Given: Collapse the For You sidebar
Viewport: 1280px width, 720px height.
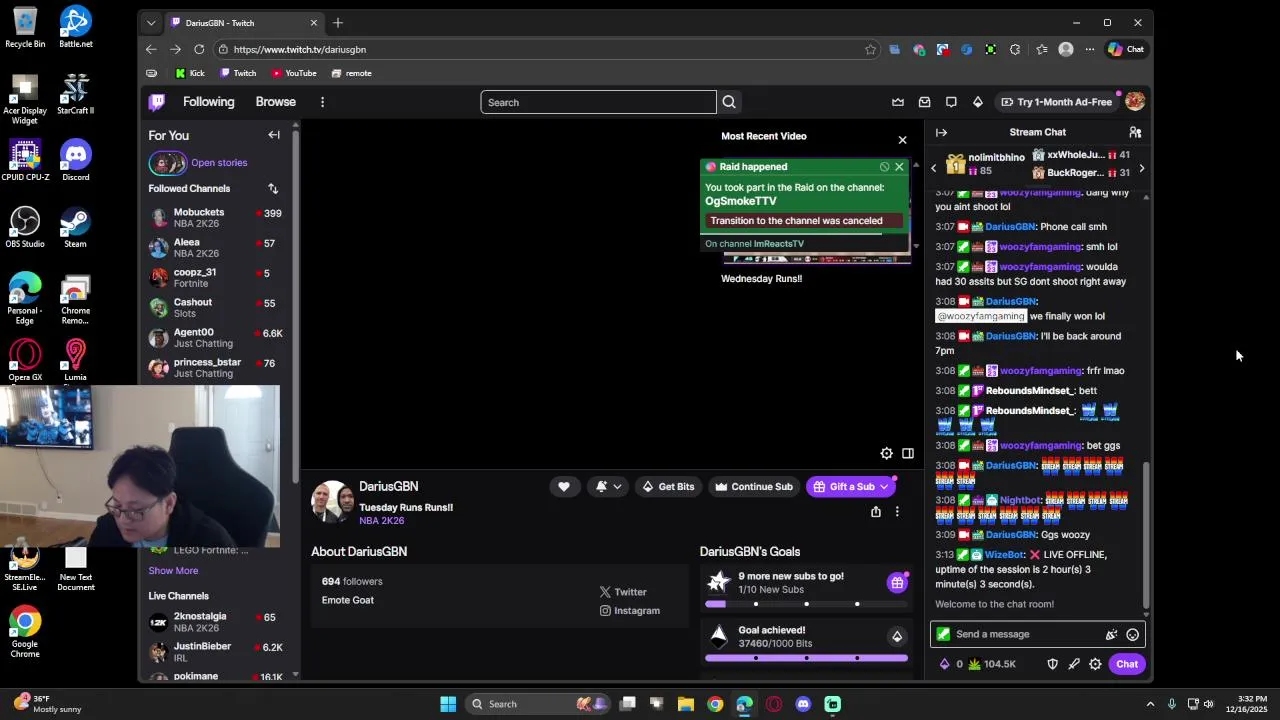Looking at the screenshot, I should (x=274, y=135).
